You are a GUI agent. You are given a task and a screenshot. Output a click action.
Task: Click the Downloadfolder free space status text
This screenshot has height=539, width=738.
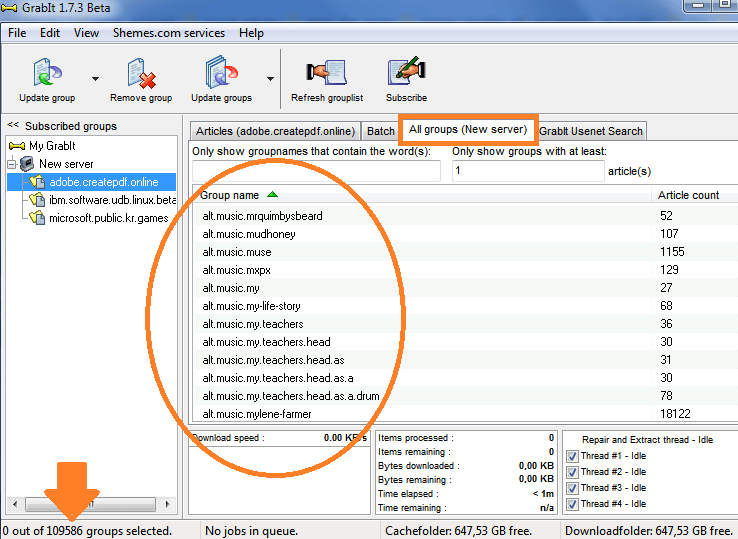point(648,531)
